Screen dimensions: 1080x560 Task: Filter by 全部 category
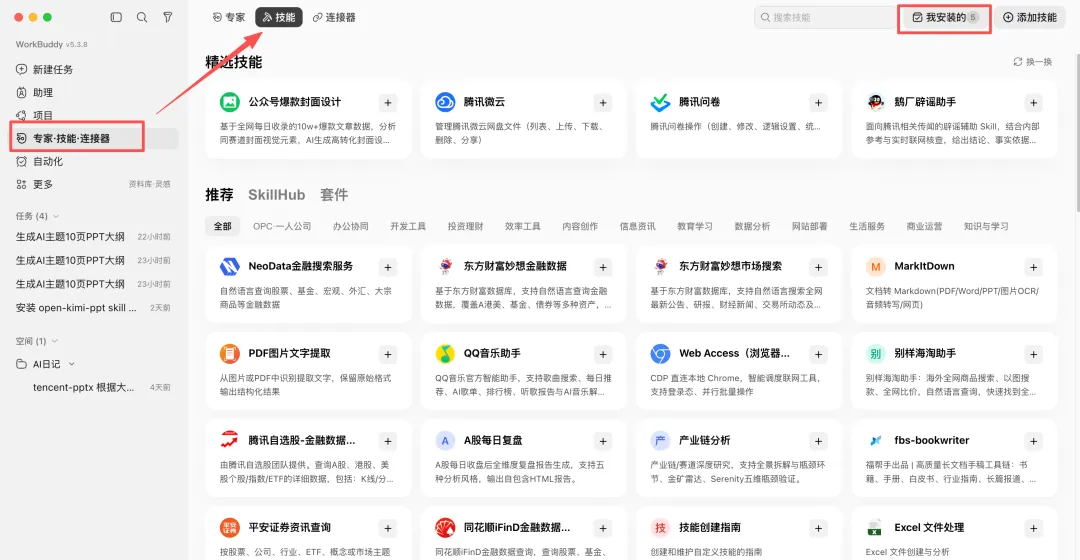[222, 226]
